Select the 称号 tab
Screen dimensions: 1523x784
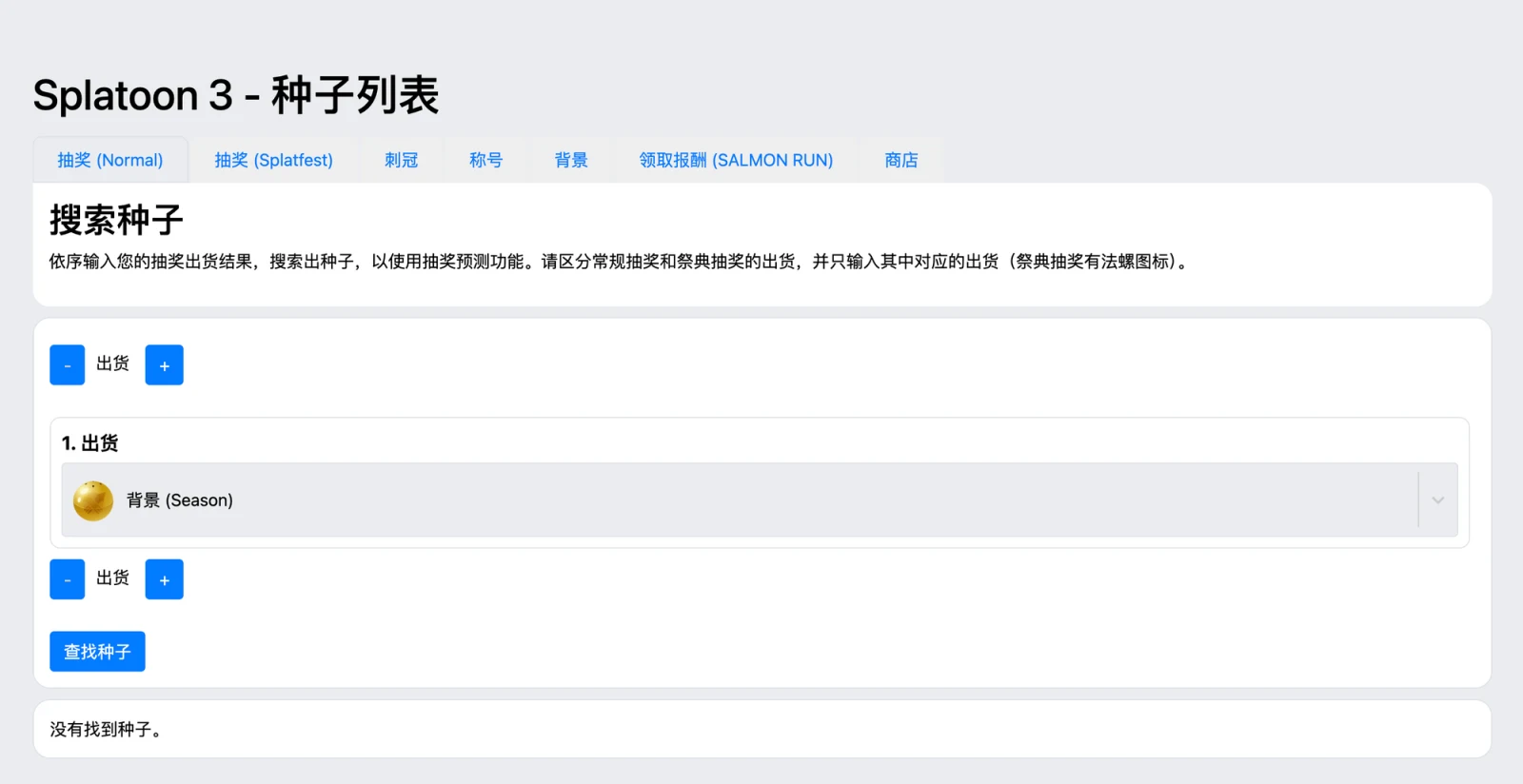pyautogui.click(x=486, y=160)
